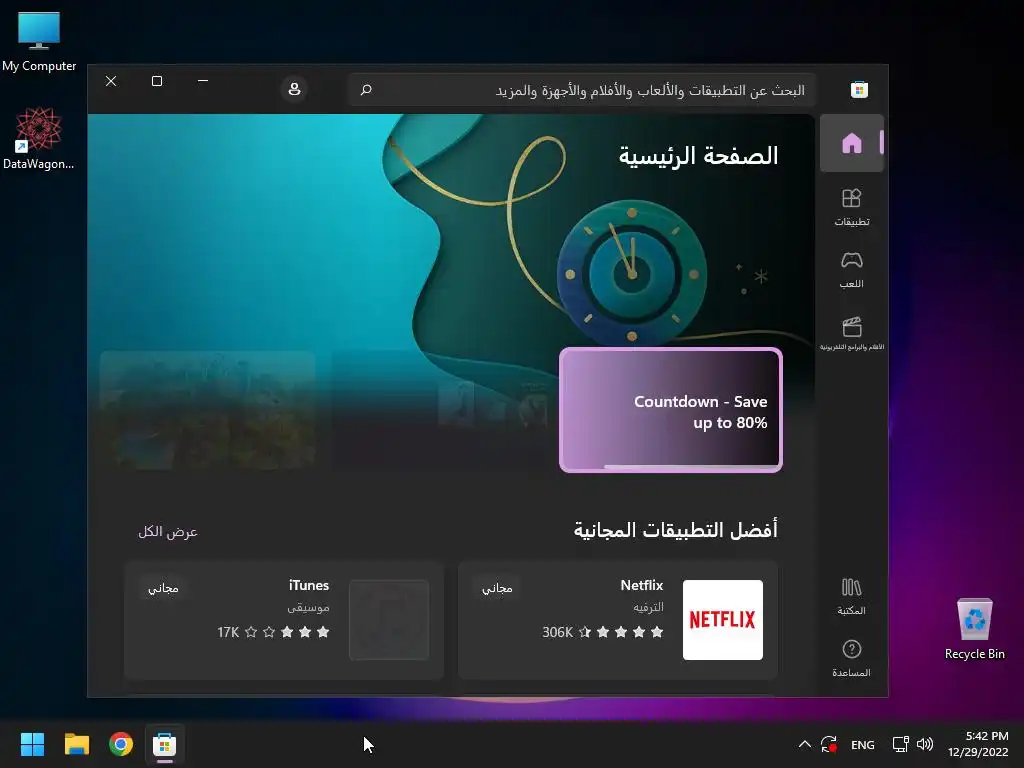The width and height of the screenshot is (1024, 768).
Task: Close the Microsoft Store window
Action: point(111,81)
